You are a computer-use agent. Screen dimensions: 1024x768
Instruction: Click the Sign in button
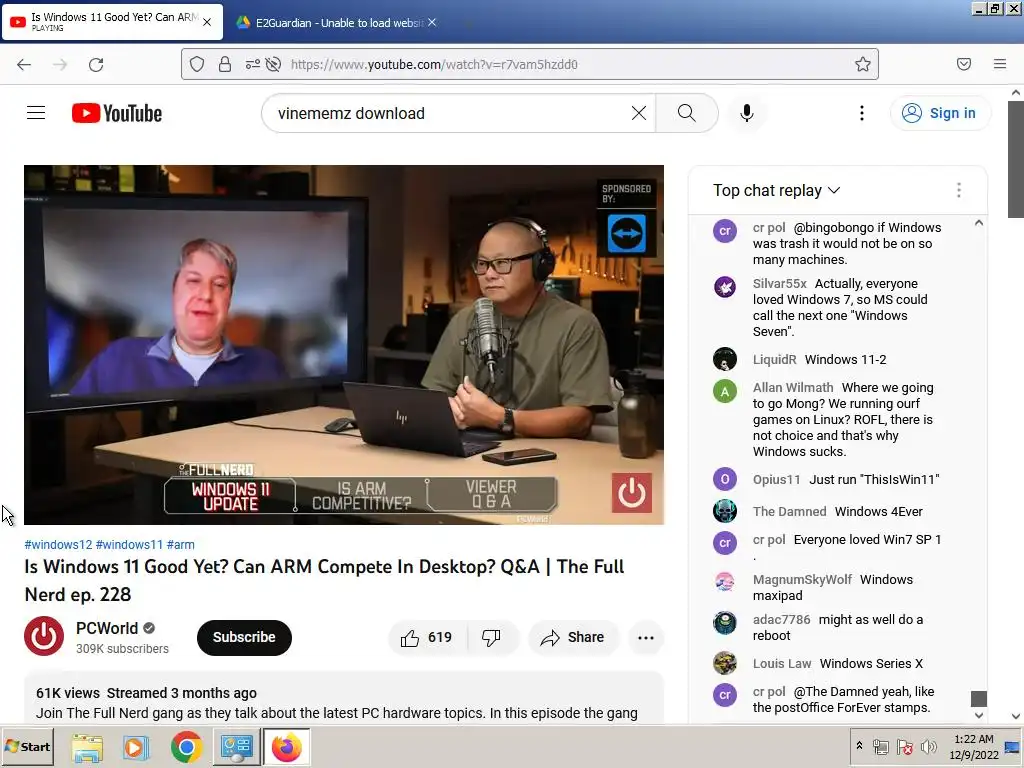pos(939,113)
